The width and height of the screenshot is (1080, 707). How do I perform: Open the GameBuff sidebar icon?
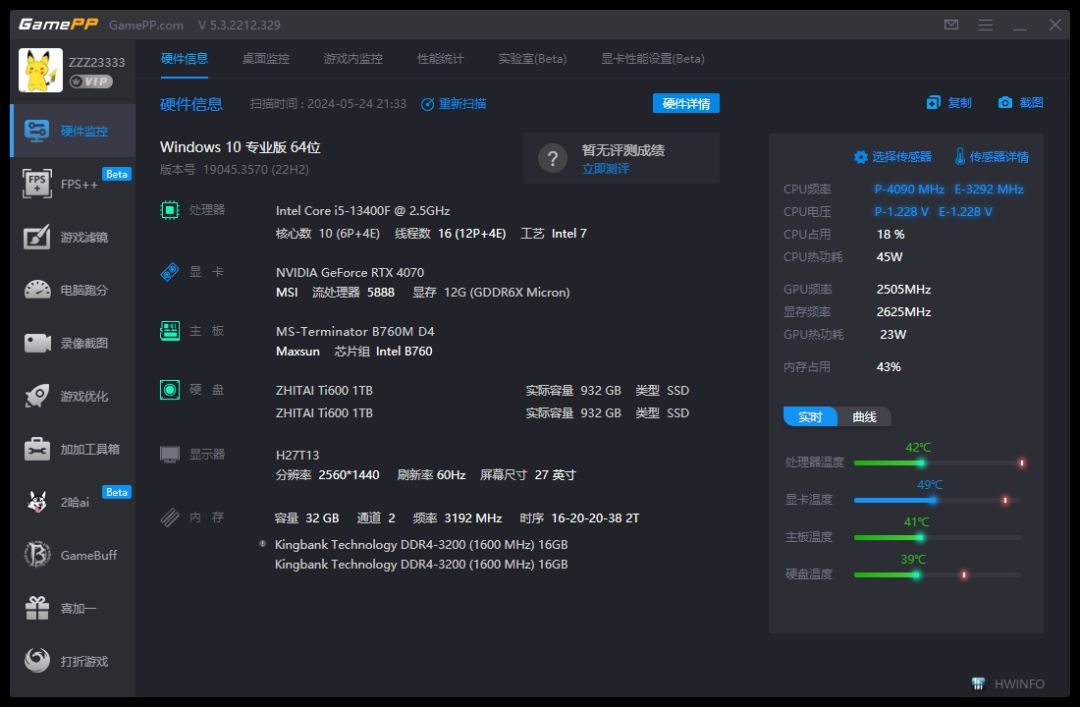(x=37, y=555)
